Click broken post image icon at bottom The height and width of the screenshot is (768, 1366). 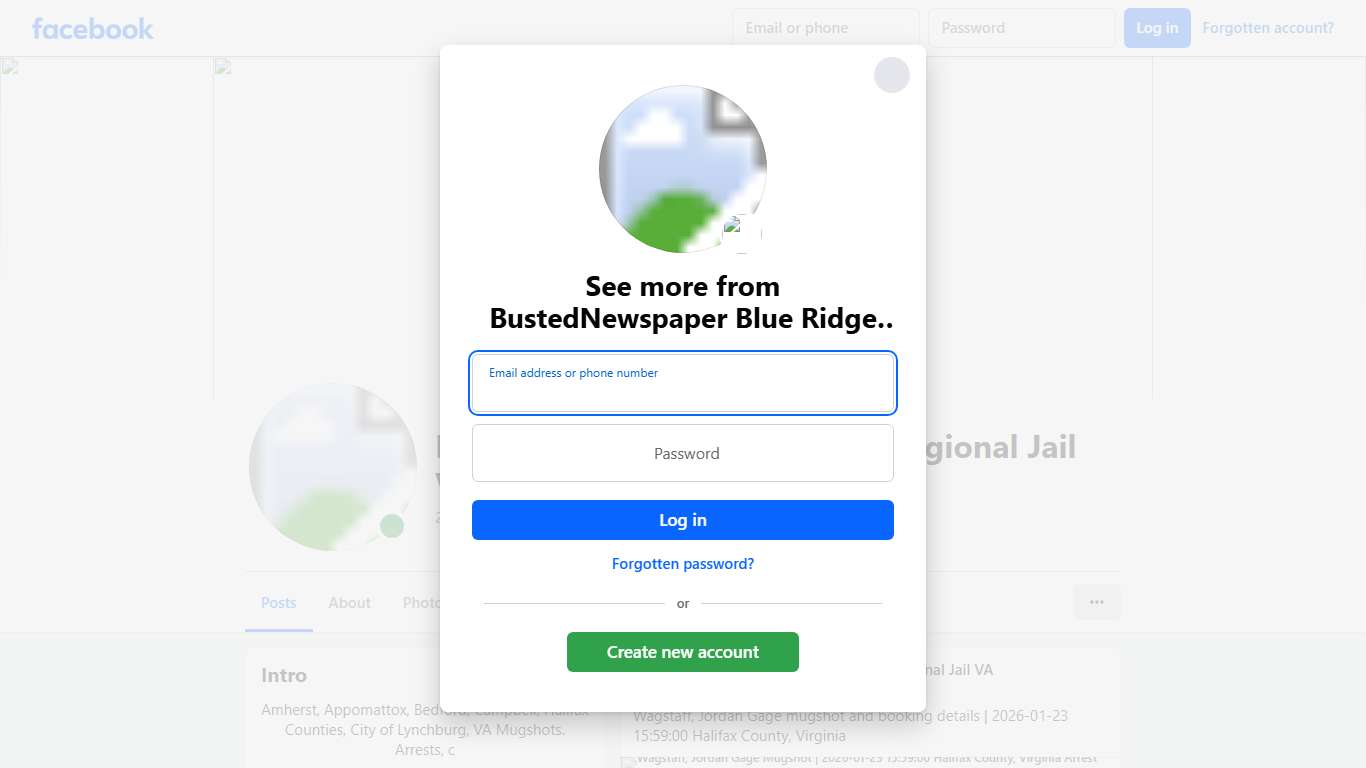628,762
